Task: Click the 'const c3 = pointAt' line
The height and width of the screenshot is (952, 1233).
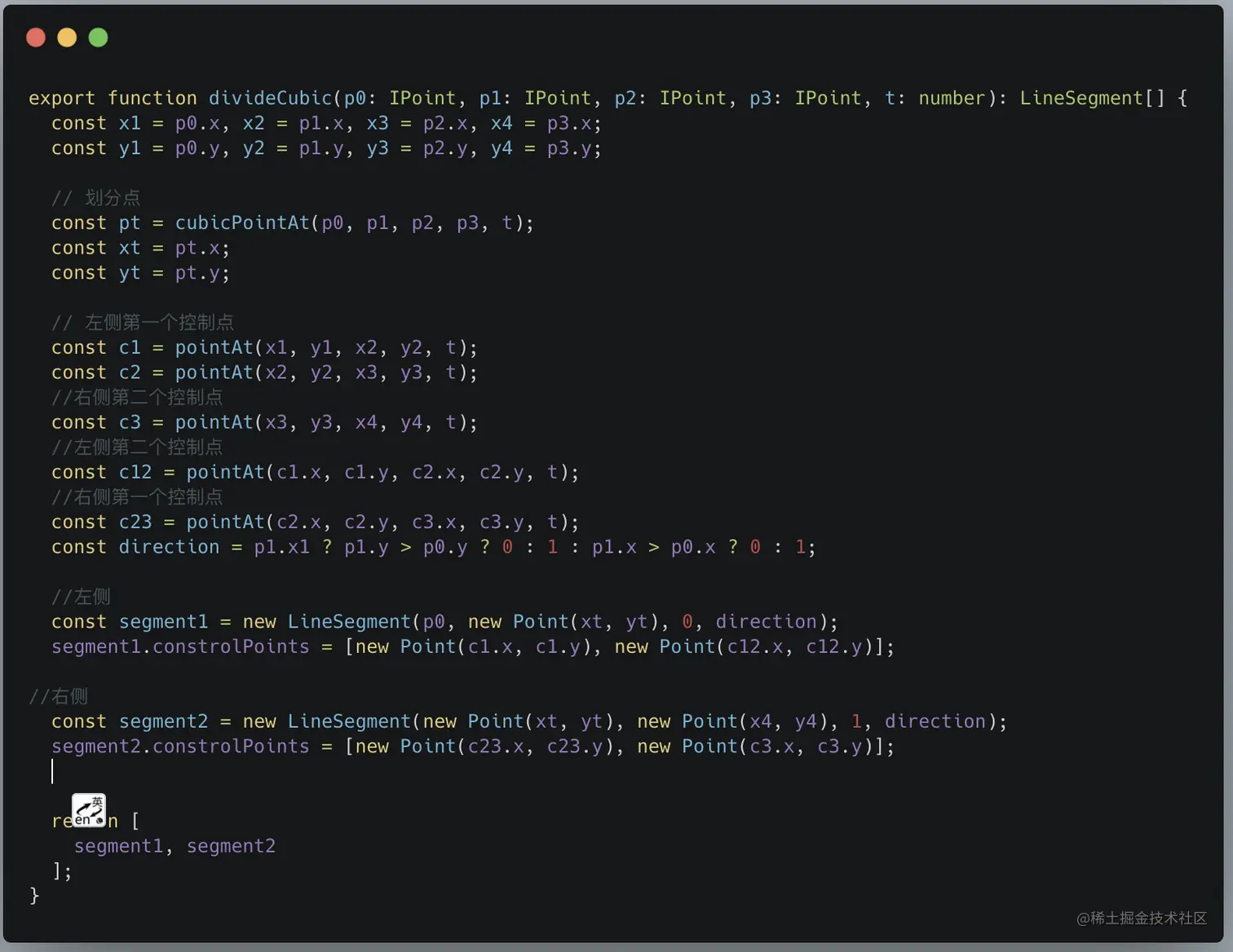Action: pyautogui.click(x=264, y=422)
